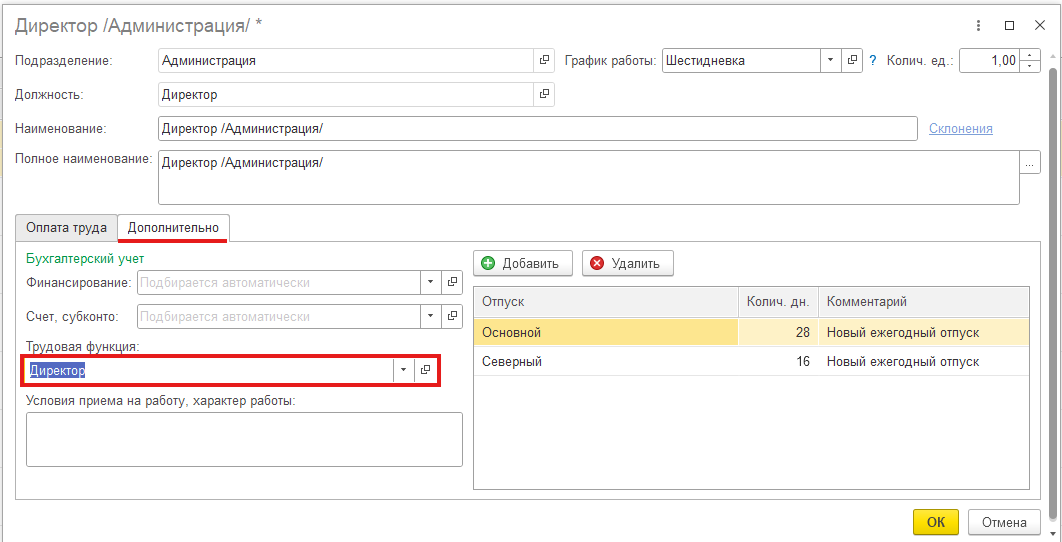Screen dimensions: 1062x542
Task: Expand the Счет, субконто dropdown
Action: [x=431, y=316]
